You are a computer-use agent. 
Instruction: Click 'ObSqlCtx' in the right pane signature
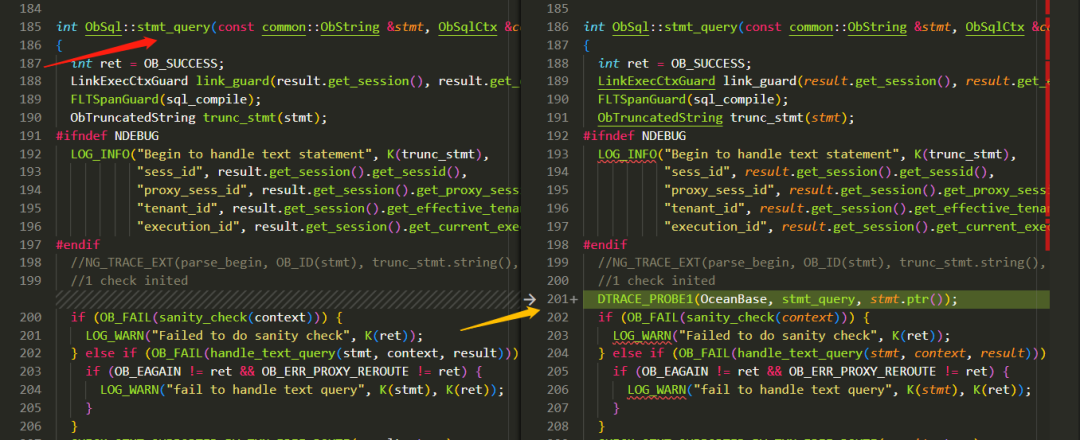tap(995, 28)
